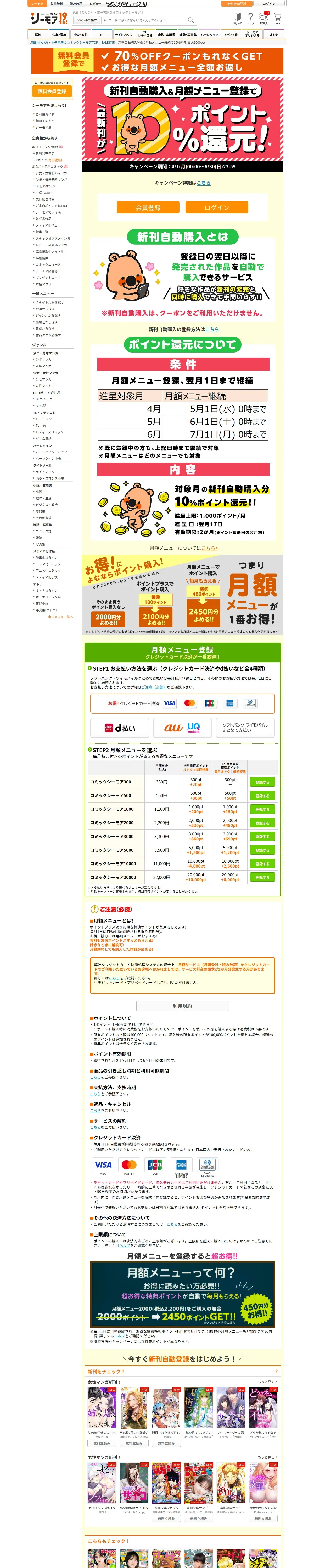Viewport: 314px width, 1568px height.
Task: Open the ランキング(毎日更新) sidebar link
Action: coord(47,160)
